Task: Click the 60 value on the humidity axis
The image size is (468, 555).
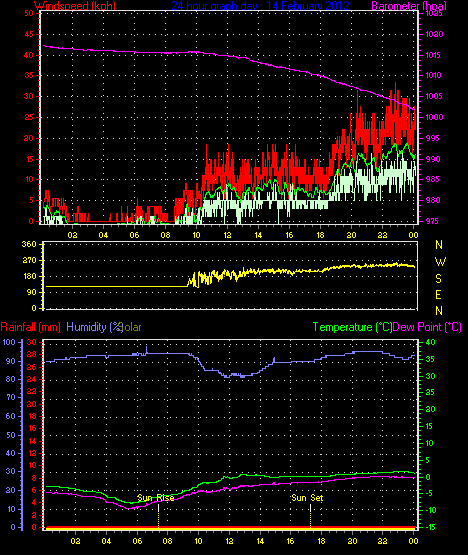Action: click(11, 416)
